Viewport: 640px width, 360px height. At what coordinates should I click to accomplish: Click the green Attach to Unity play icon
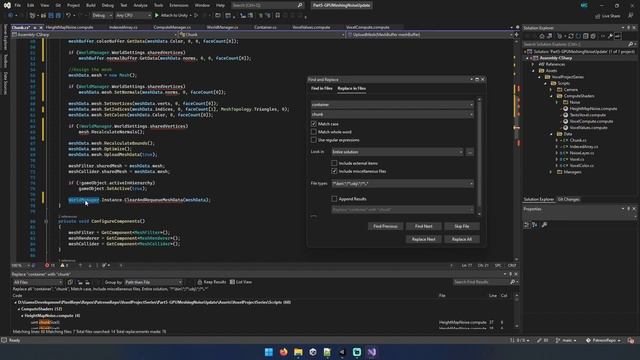click(157, 16)
